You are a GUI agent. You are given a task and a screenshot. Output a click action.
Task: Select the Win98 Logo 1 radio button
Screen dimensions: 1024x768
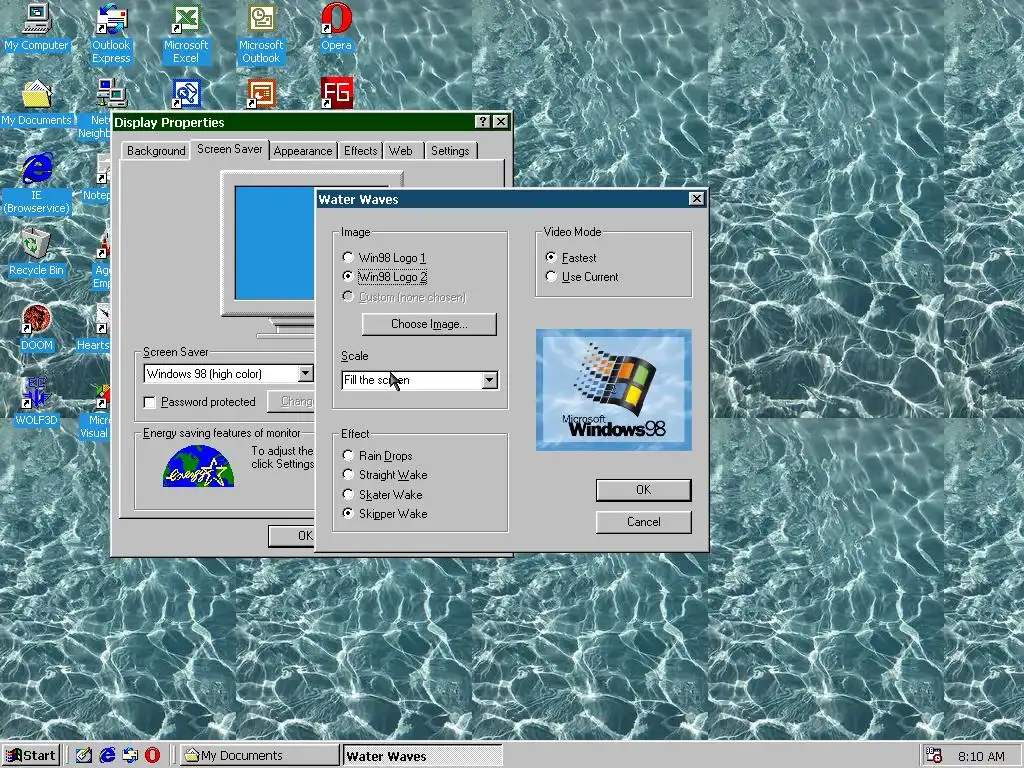tap(348, 257)
